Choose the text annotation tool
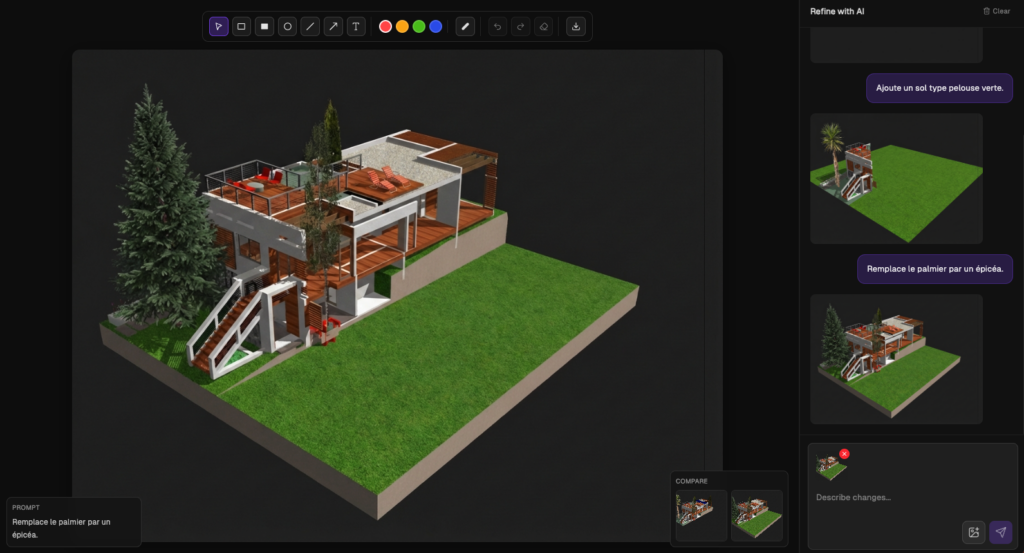Screen dimensions: 1024x553 tap(356, 26)
